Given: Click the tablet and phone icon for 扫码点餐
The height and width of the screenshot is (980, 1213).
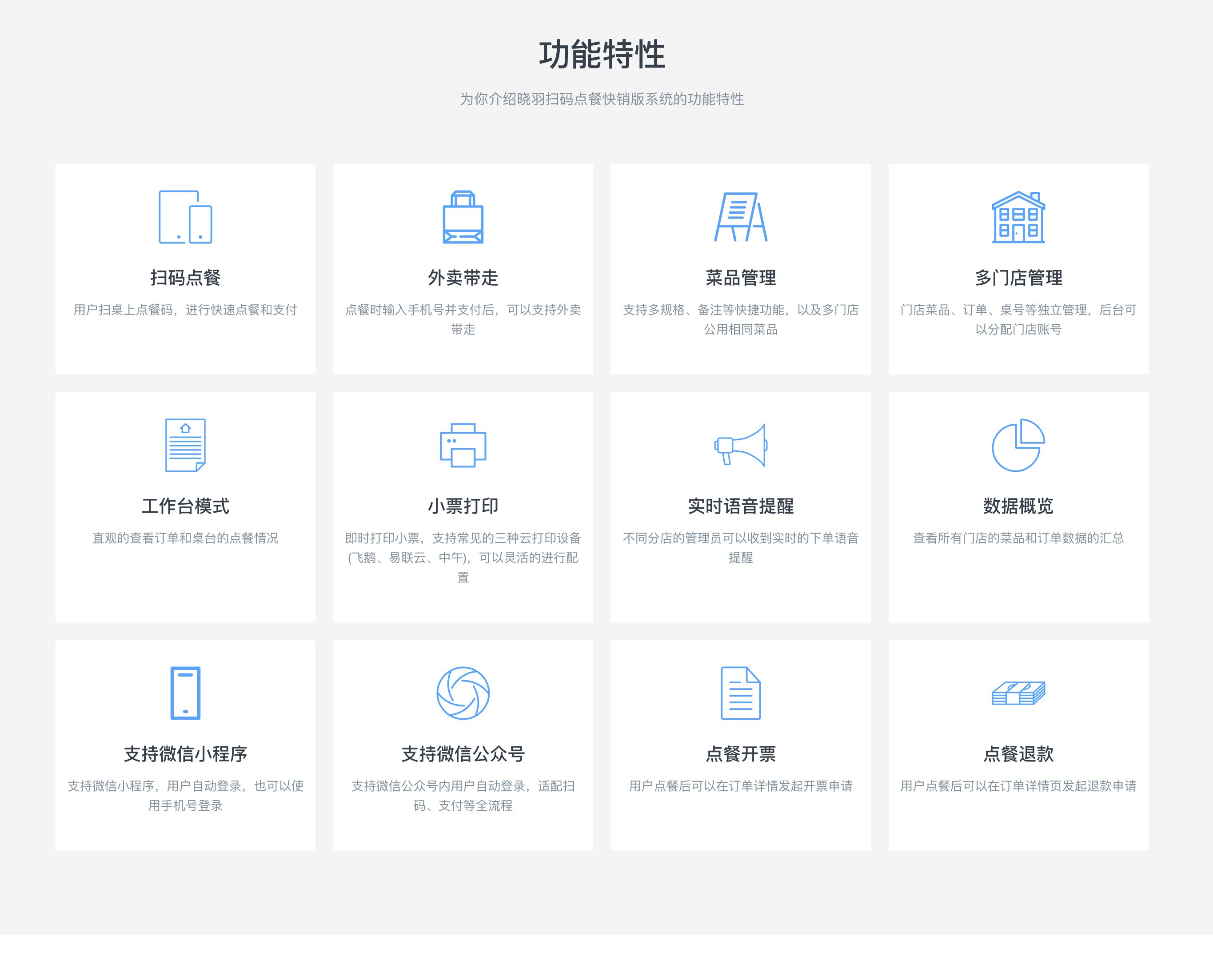Looking at the screenshot, I should coord(185,217).
